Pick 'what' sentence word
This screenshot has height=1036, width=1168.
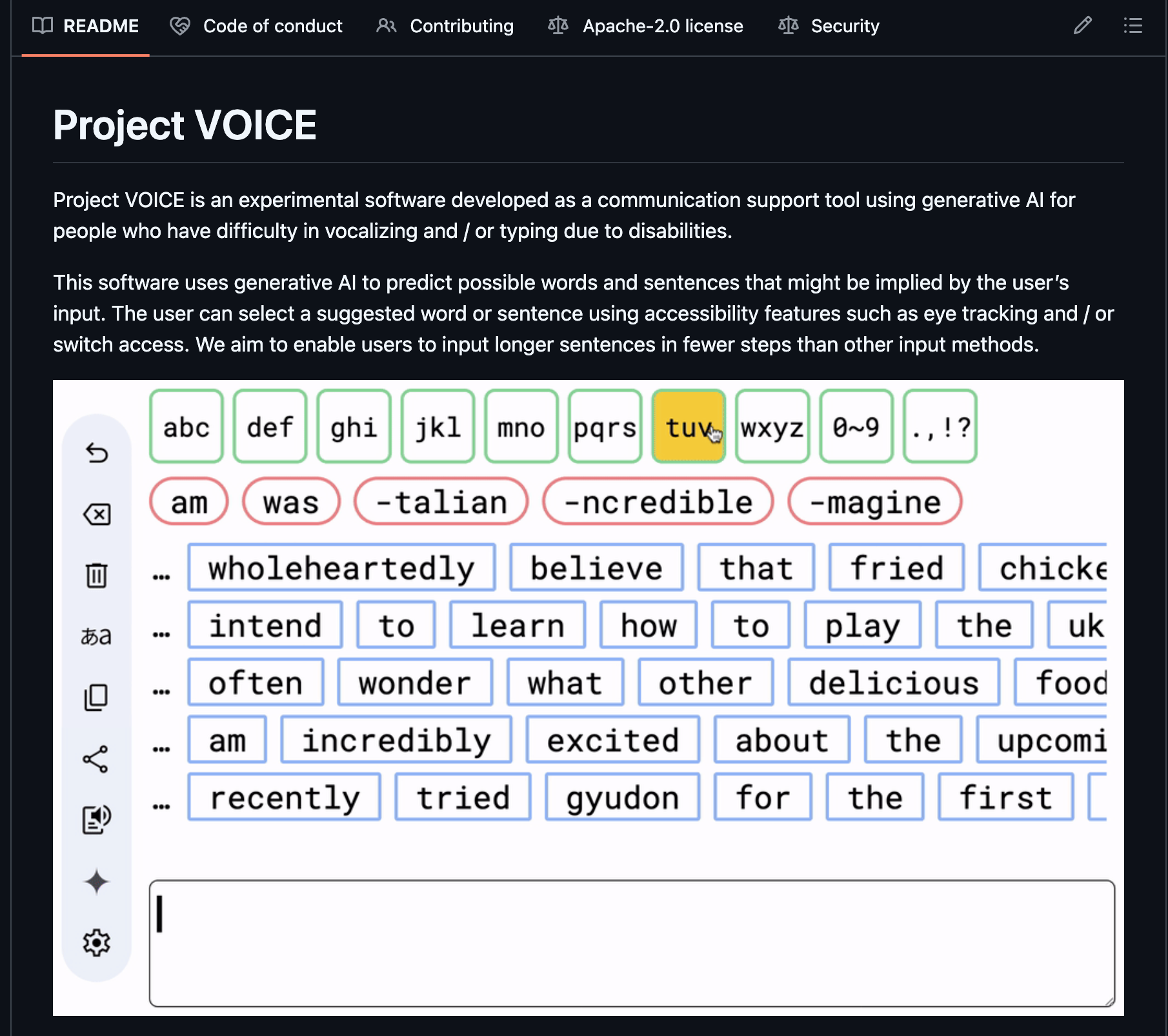click(565, 682)
